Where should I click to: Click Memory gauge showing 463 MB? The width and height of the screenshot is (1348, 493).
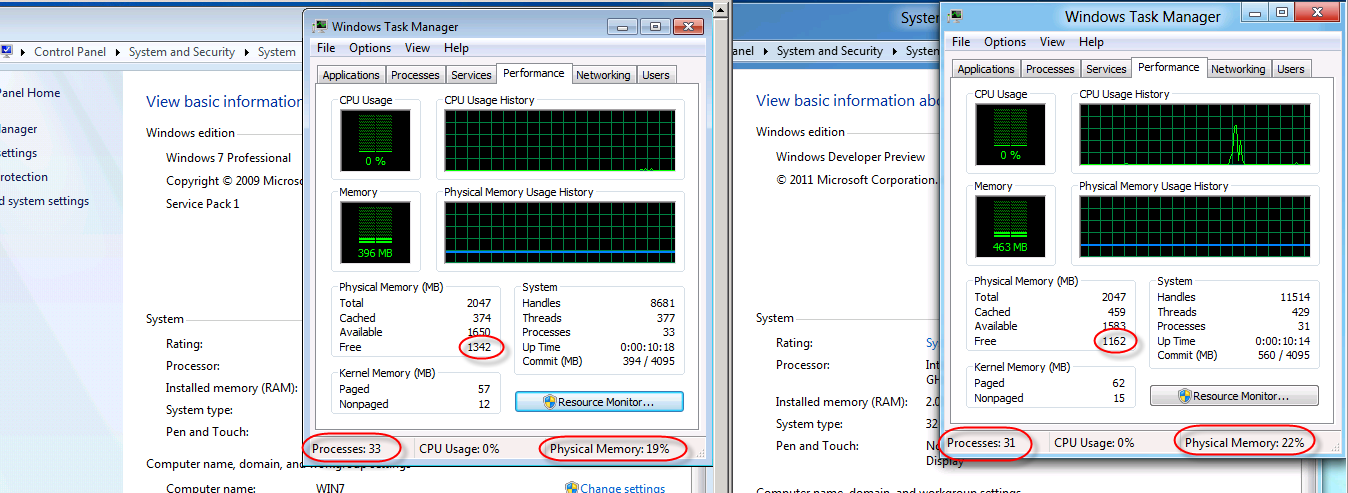(1010, 226)
